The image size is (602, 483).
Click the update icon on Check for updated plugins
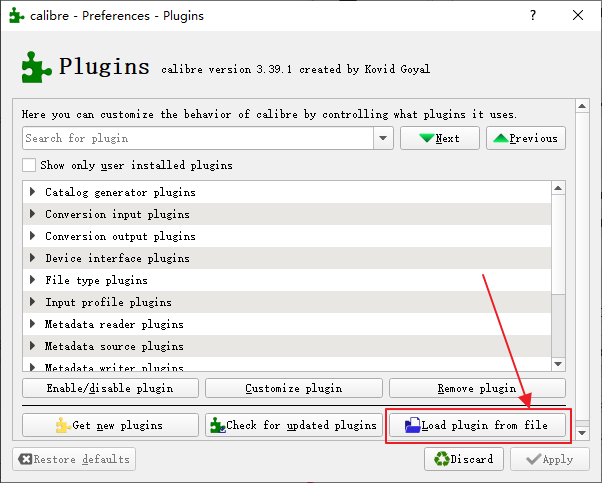click(216, 425)
